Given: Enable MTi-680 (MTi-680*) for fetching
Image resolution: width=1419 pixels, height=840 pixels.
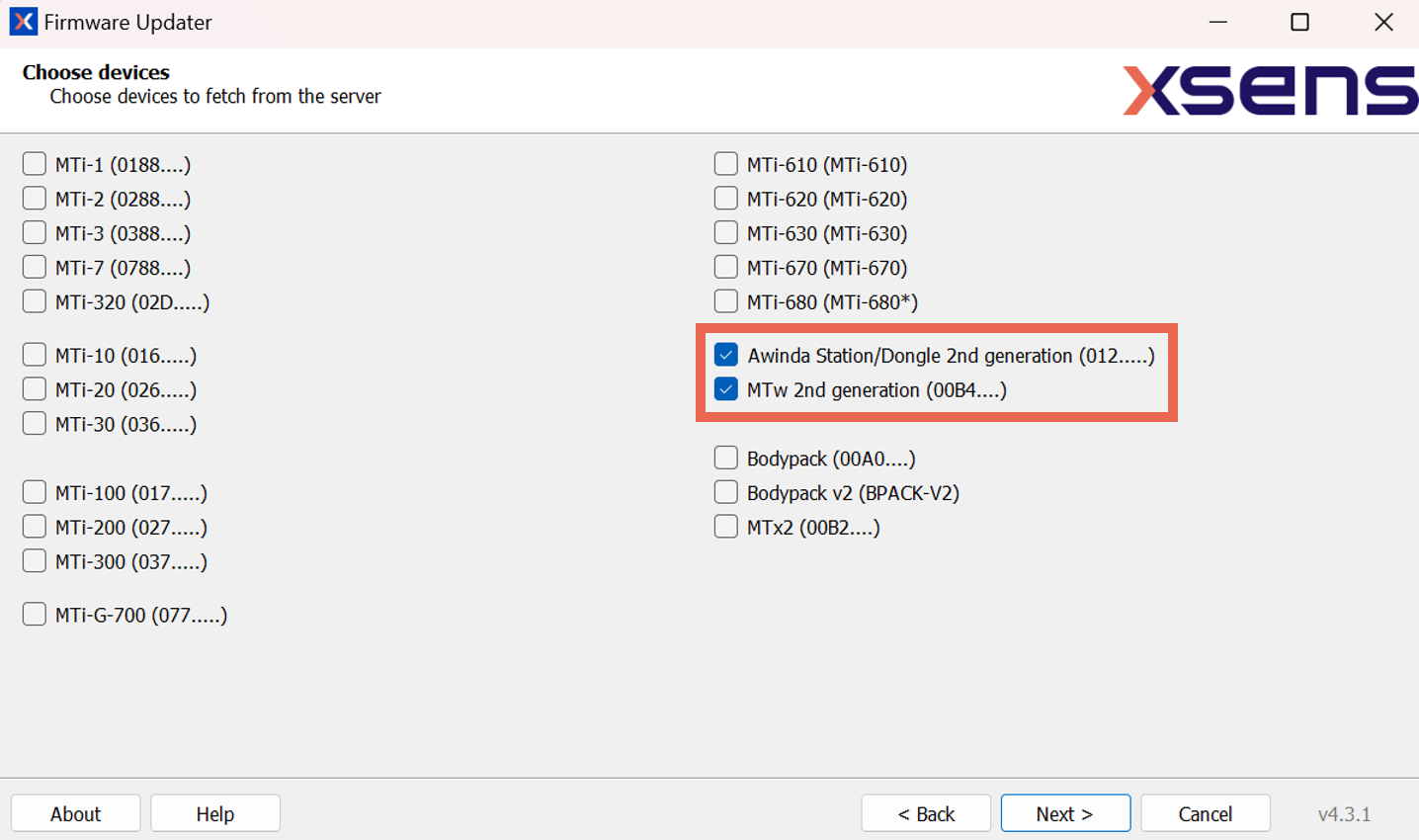Looking at the screenshot, I should (725, 300).
